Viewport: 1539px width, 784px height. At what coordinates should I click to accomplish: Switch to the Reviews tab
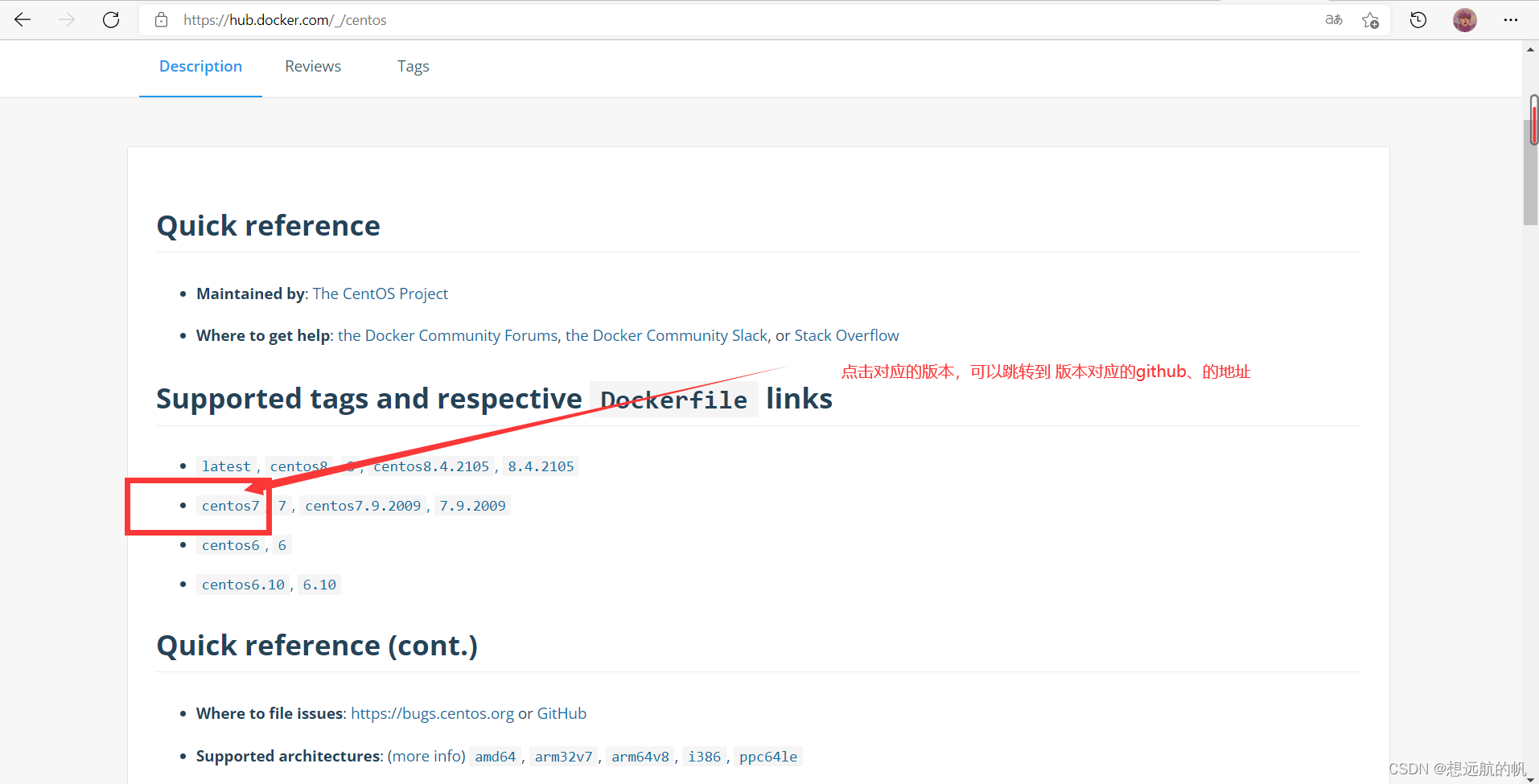[313, 67]
